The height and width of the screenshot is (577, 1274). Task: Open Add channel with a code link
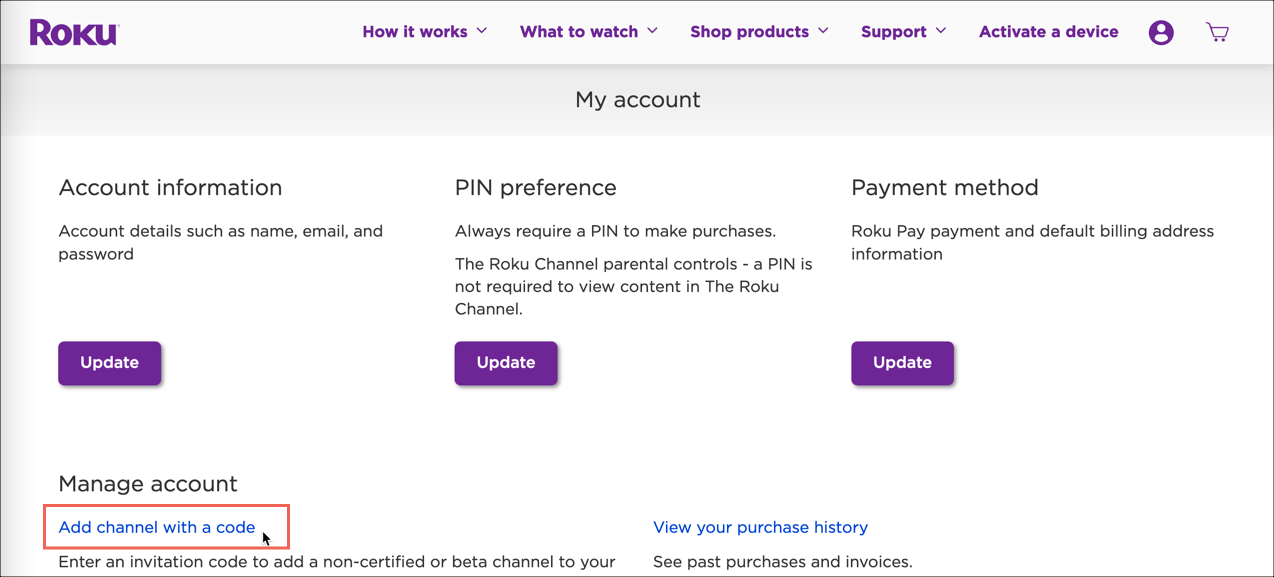(157, 527)
